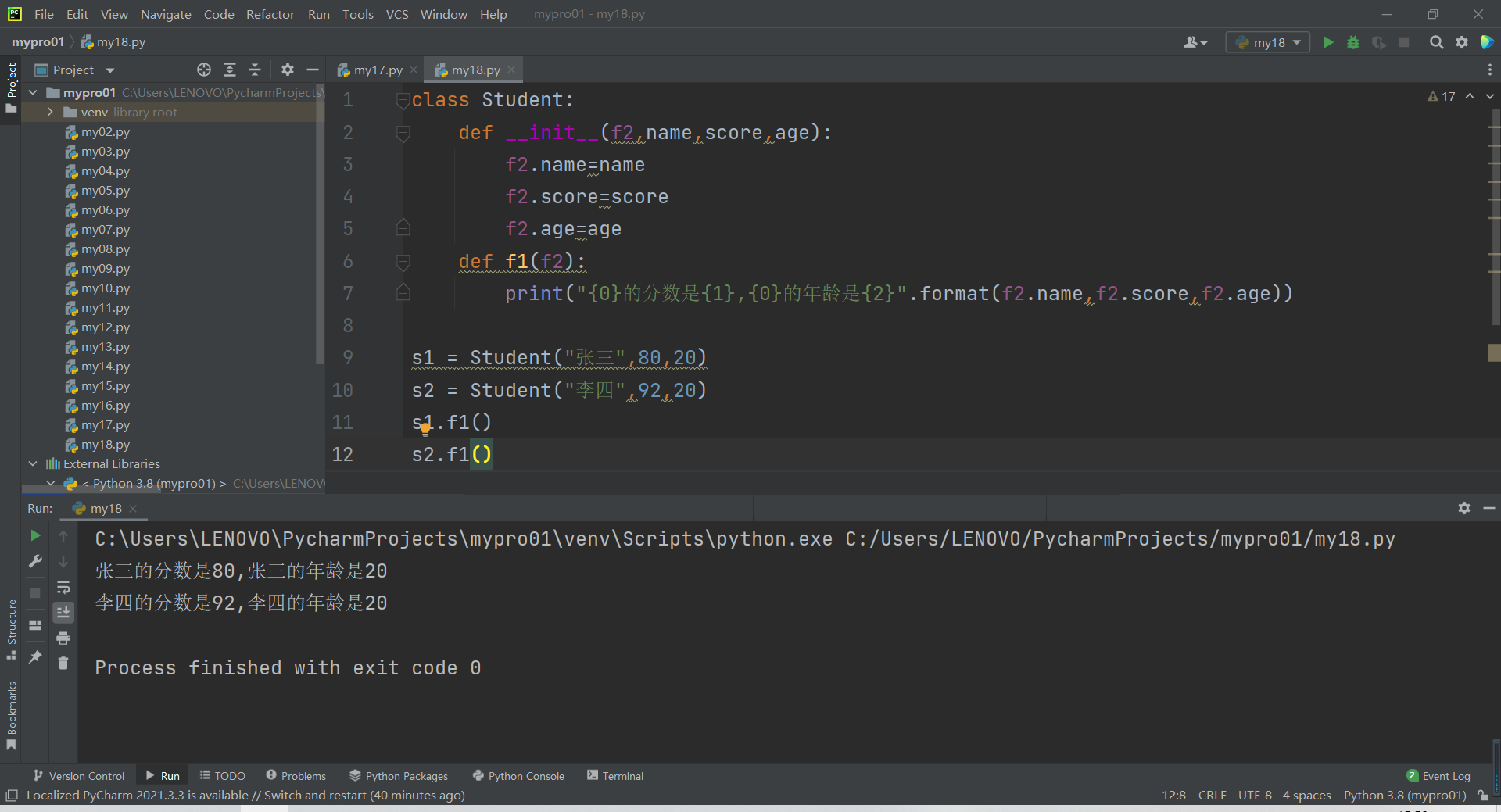Click the JetBrains Toolbox icon at top right
This screenshot has height=812, width=1501.
pos(1487,42)
